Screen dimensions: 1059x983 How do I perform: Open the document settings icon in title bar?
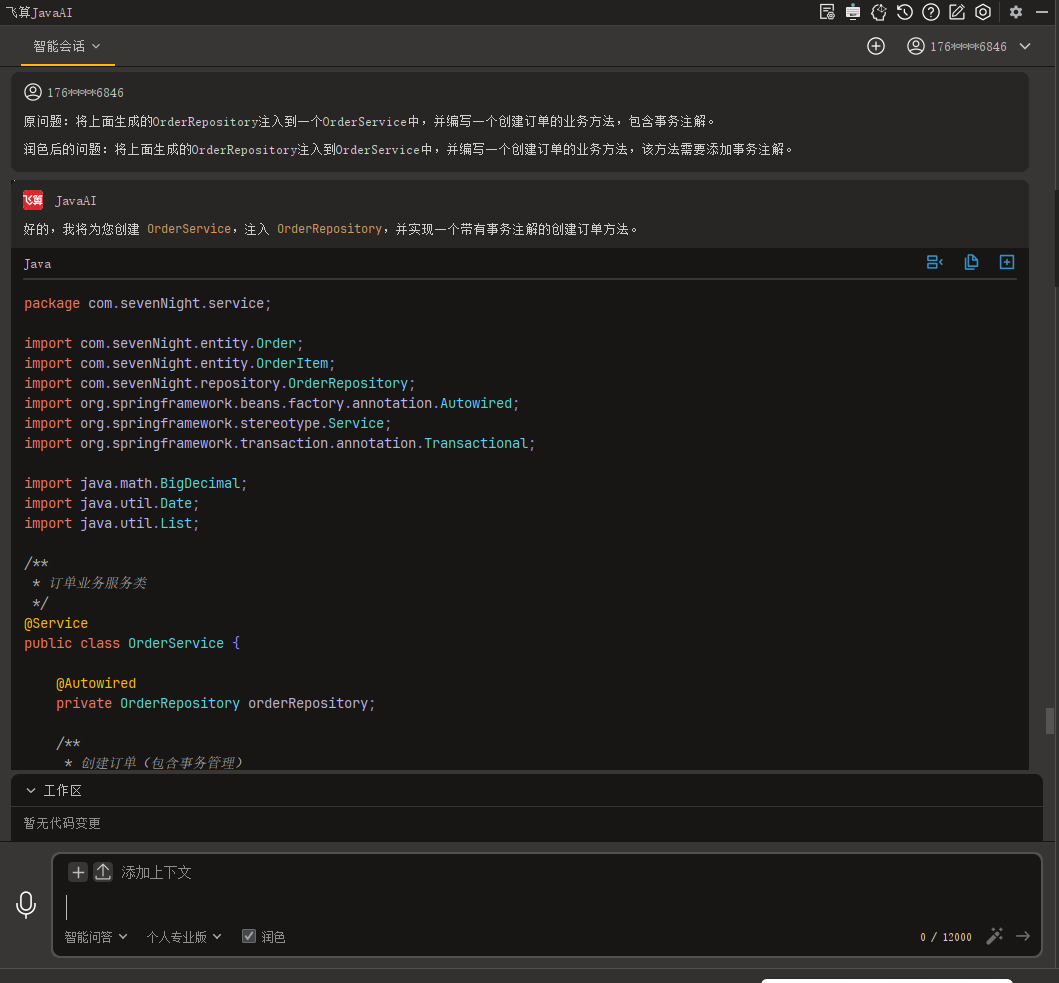(x=827, y=12)
